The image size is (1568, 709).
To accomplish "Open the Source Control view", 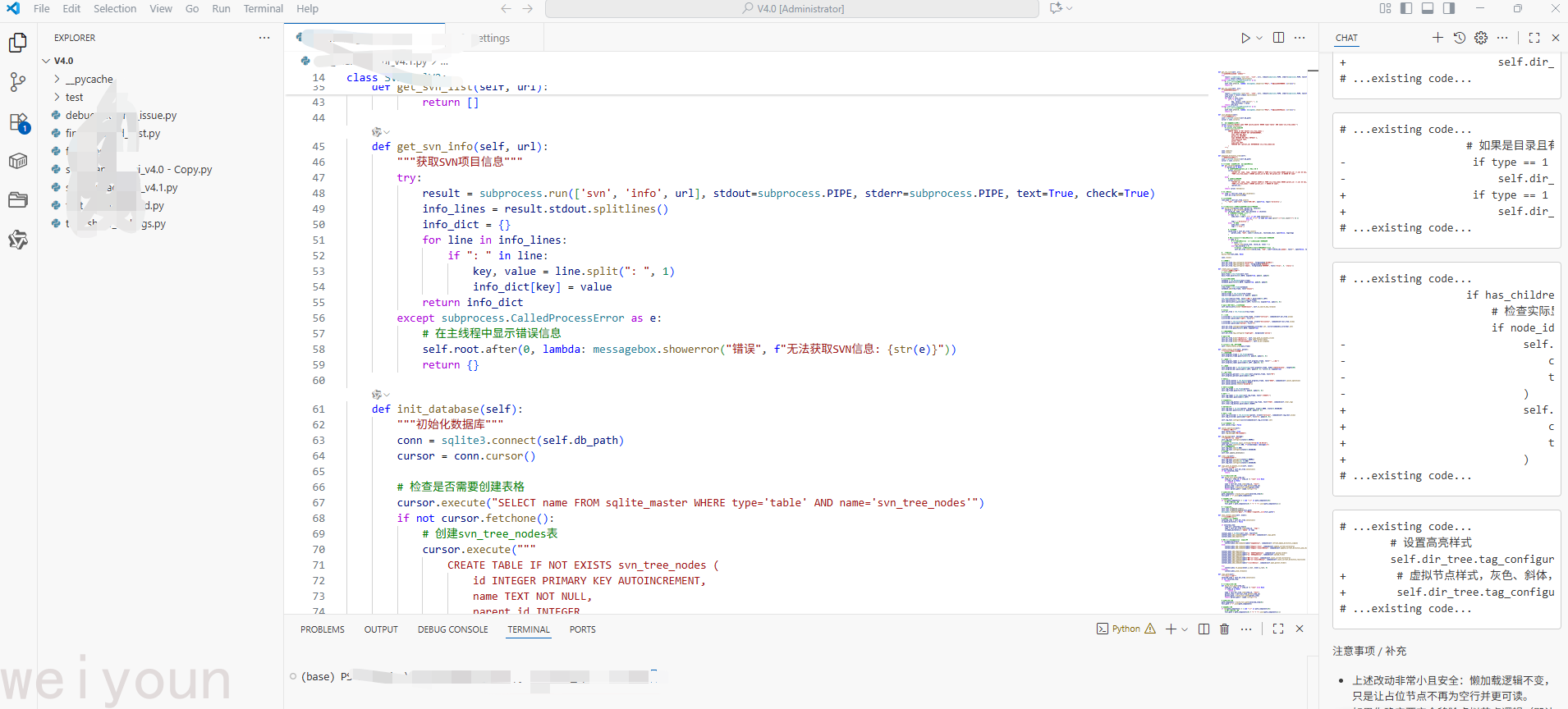I will coord(18,81).
